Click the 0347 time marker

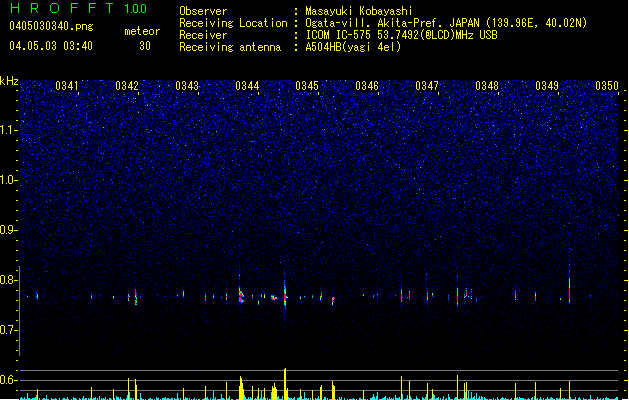(x=427, y=86)
